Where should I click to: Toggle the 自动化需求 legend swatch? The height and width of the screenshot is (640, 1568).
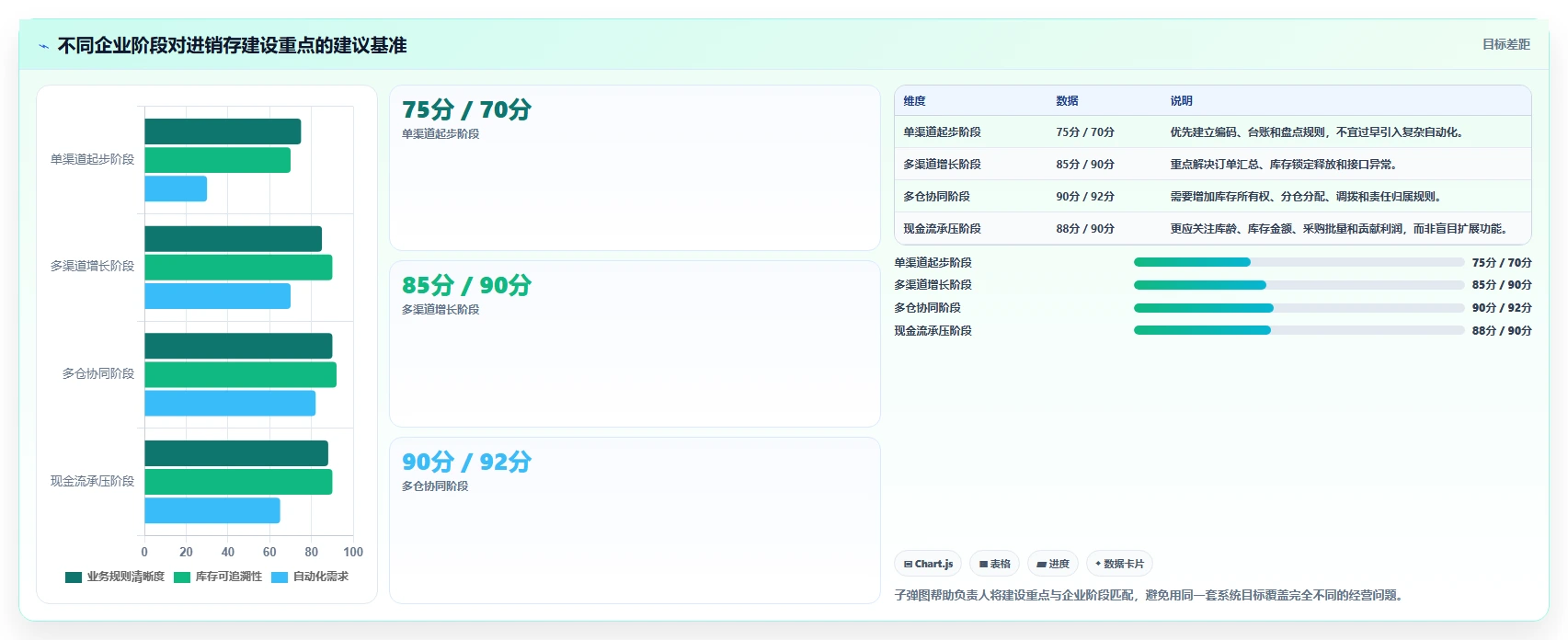pos(280,577)
